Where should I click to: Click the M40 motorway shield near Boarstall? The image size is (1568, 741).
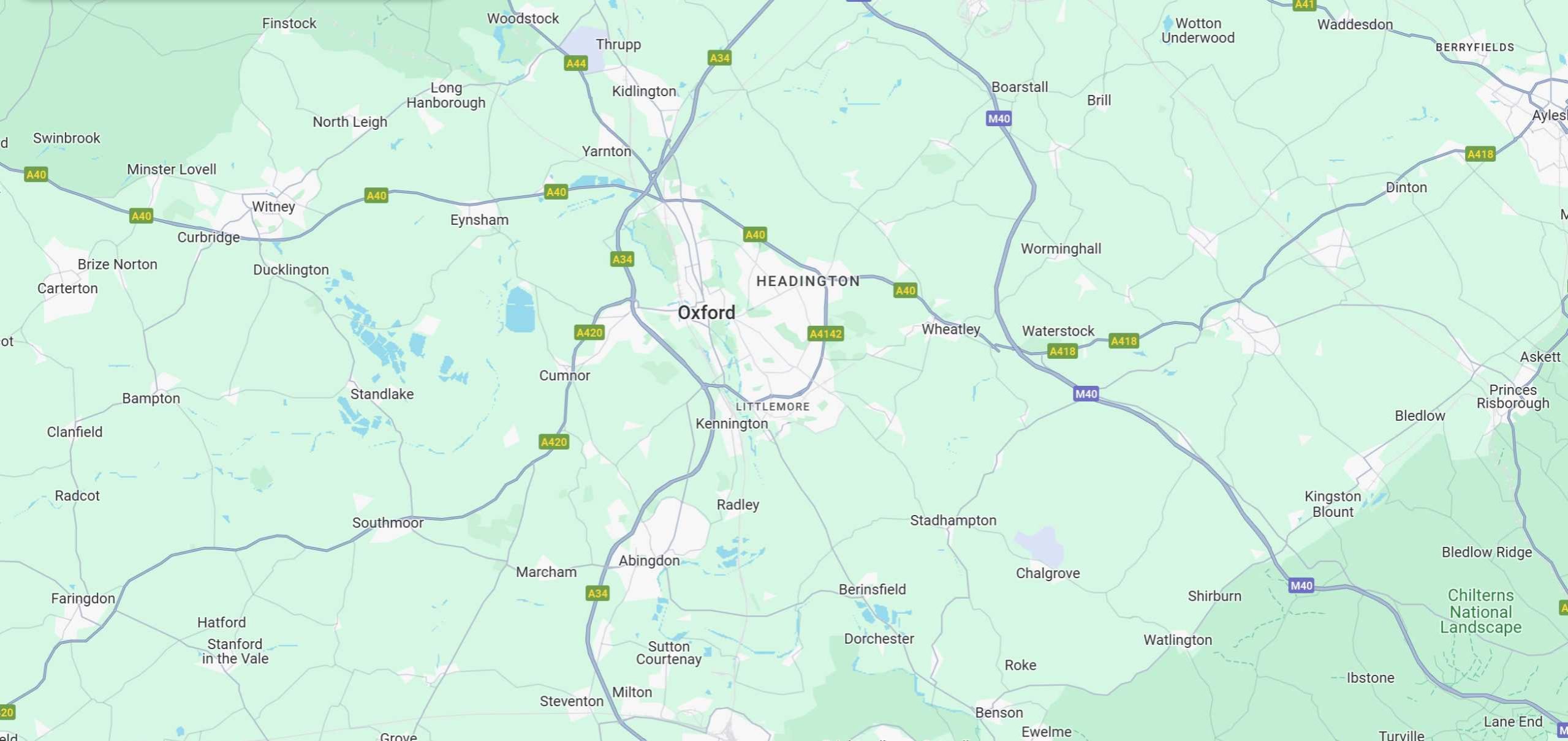998,119
